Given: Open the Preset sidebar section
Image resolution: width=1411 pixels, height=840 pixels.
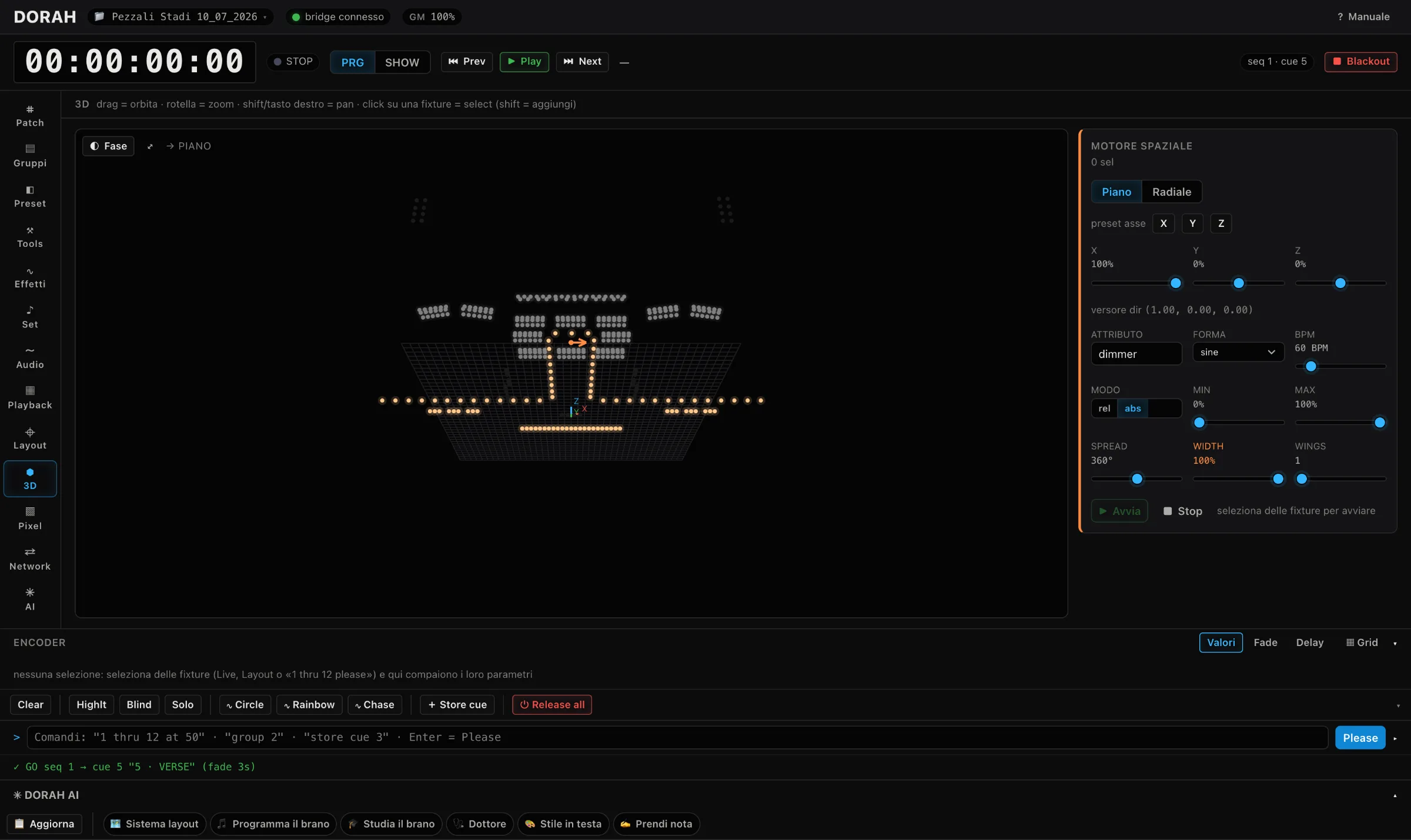Looking at the screenshot, I should click(30, 196).
